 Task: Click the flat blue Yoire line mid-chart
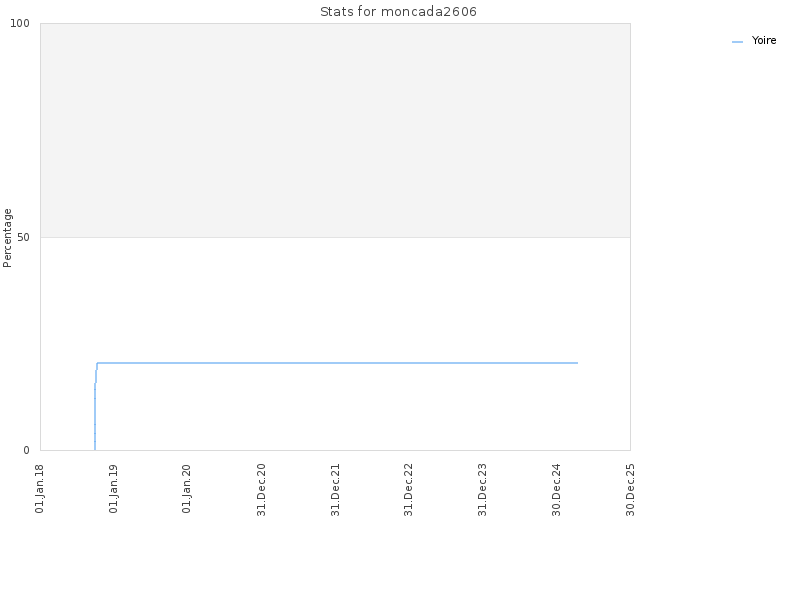click(337, 363)
